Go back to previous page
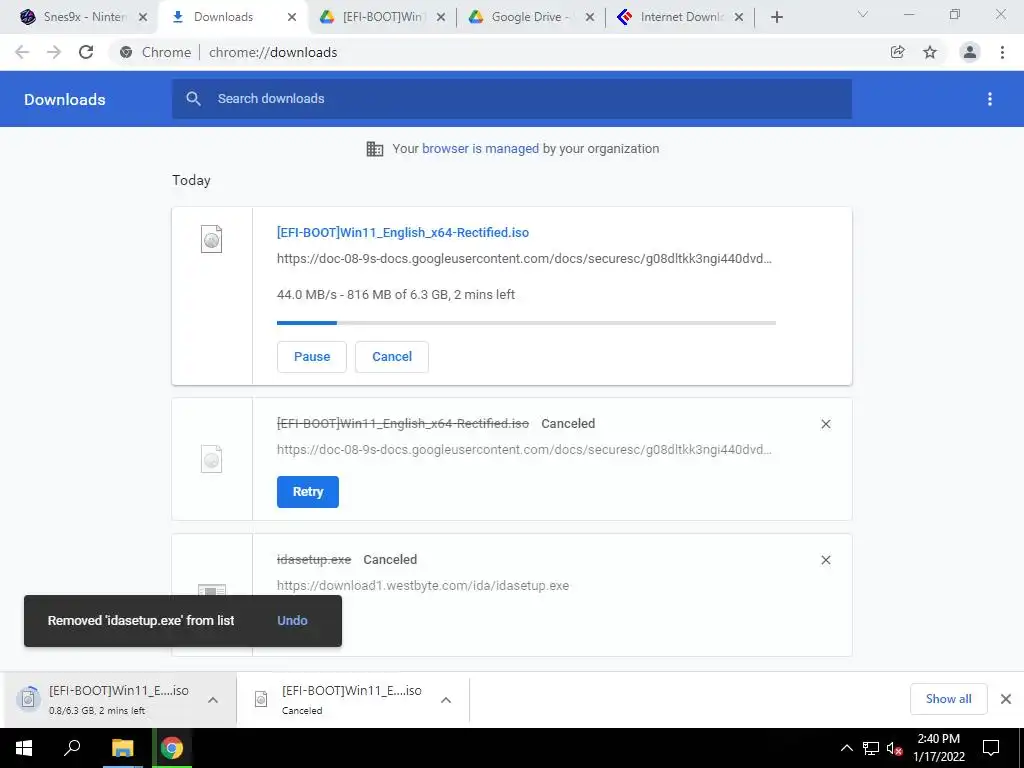Image resolution: width=1024 pixels, height=768 pixels. pyautogui.click(x=22, y=52)
